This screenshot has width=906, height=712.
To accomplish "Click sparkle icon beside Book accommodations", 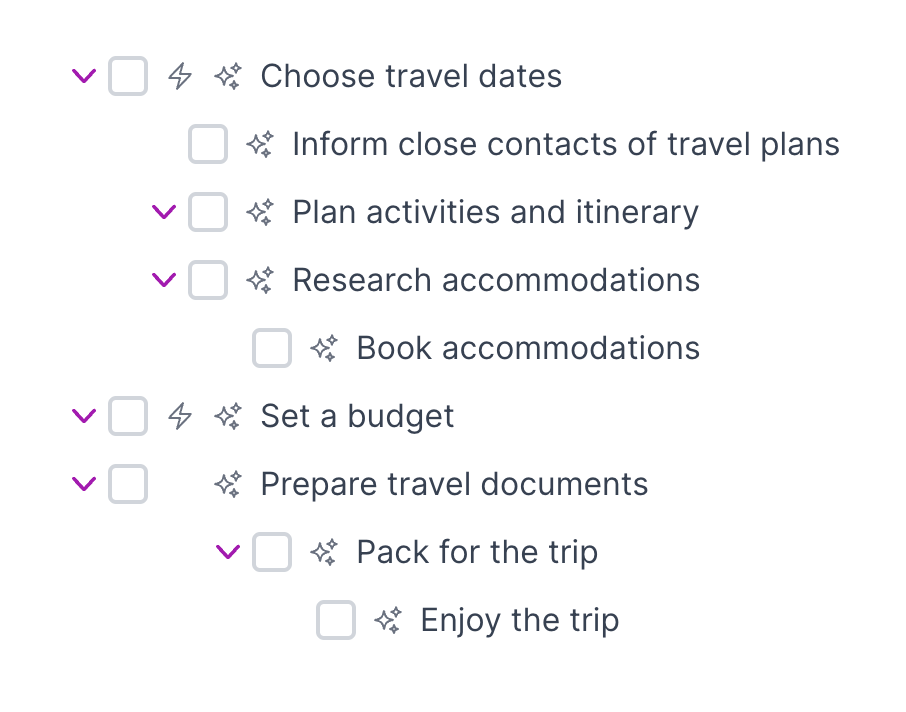I will click(x=324, y=348).
